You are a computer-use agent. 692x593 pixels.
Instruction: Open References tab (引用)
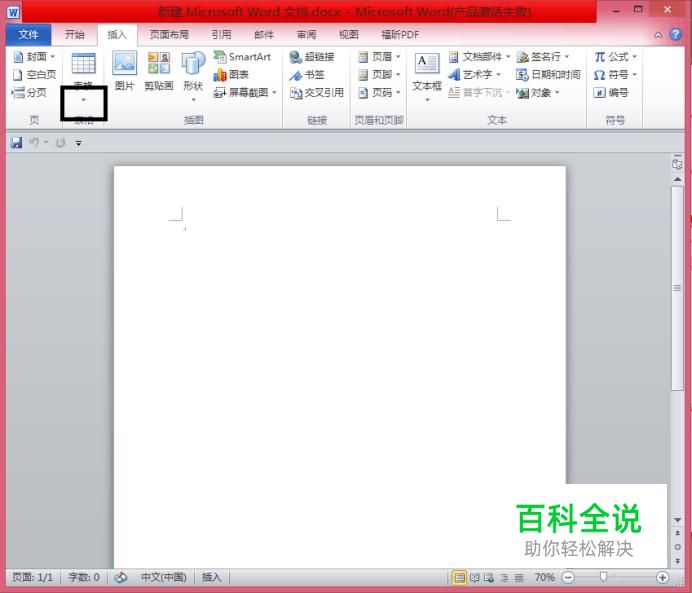[221, 35]
